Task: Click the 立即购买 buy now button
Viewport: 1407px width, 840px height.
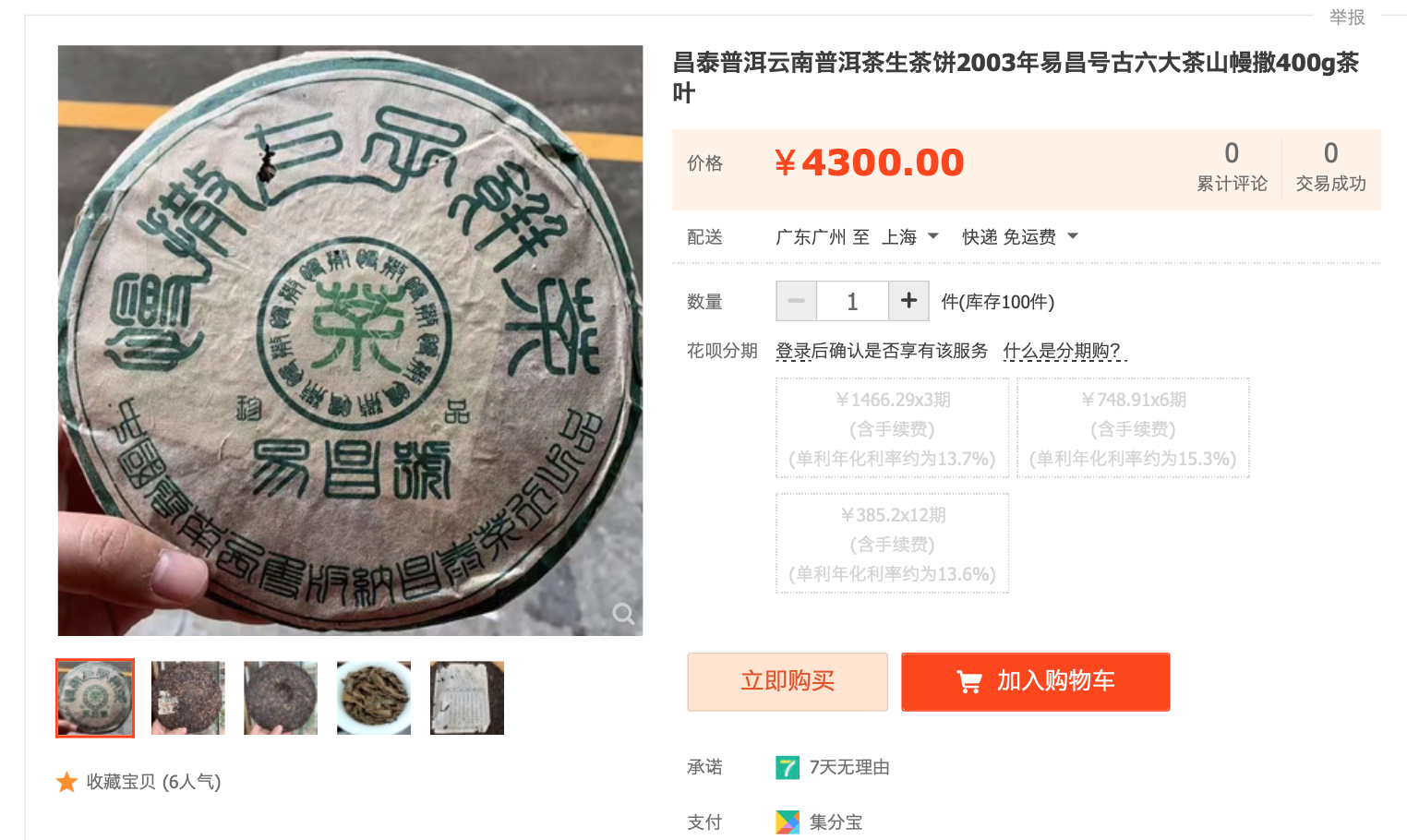Action: (x=788, y=682)
